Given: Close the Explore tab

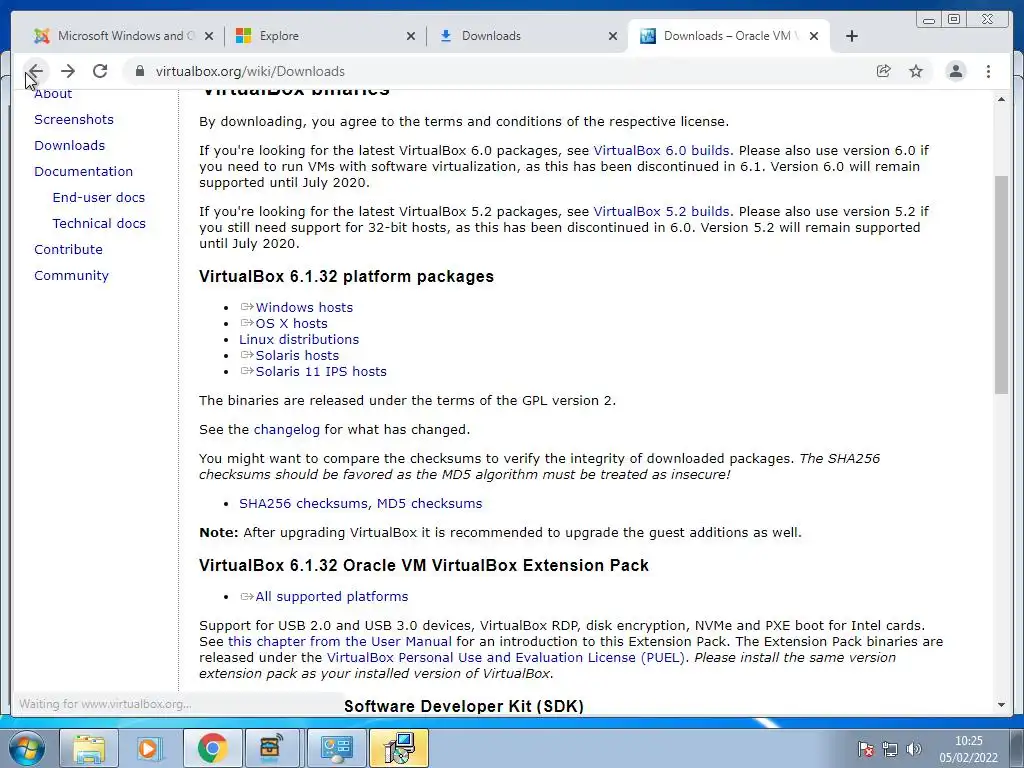Looking at the screenshot, I should tap(411, 36).
